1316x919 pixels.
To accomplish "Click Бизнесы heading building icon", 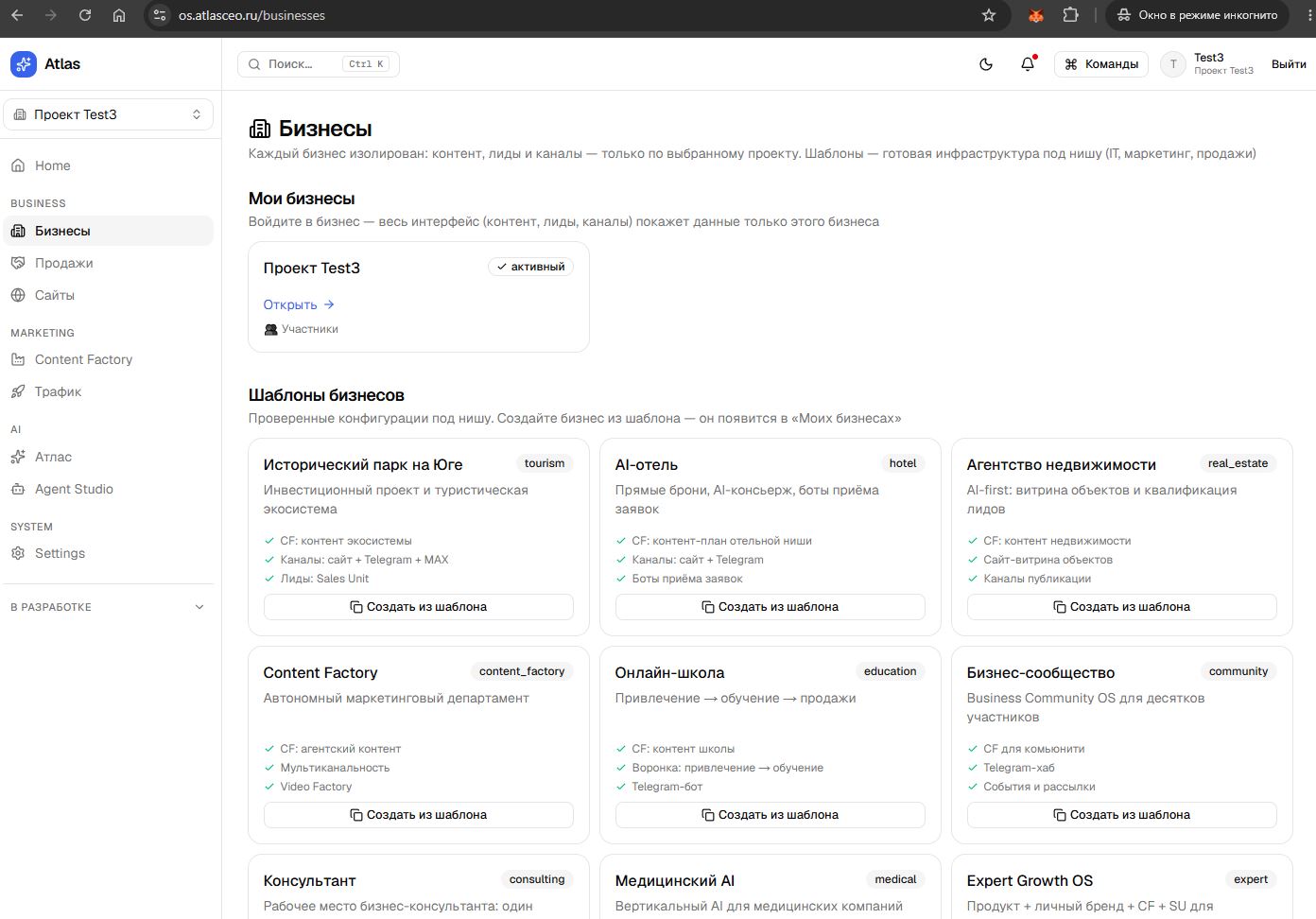I will tap(259, 129).
